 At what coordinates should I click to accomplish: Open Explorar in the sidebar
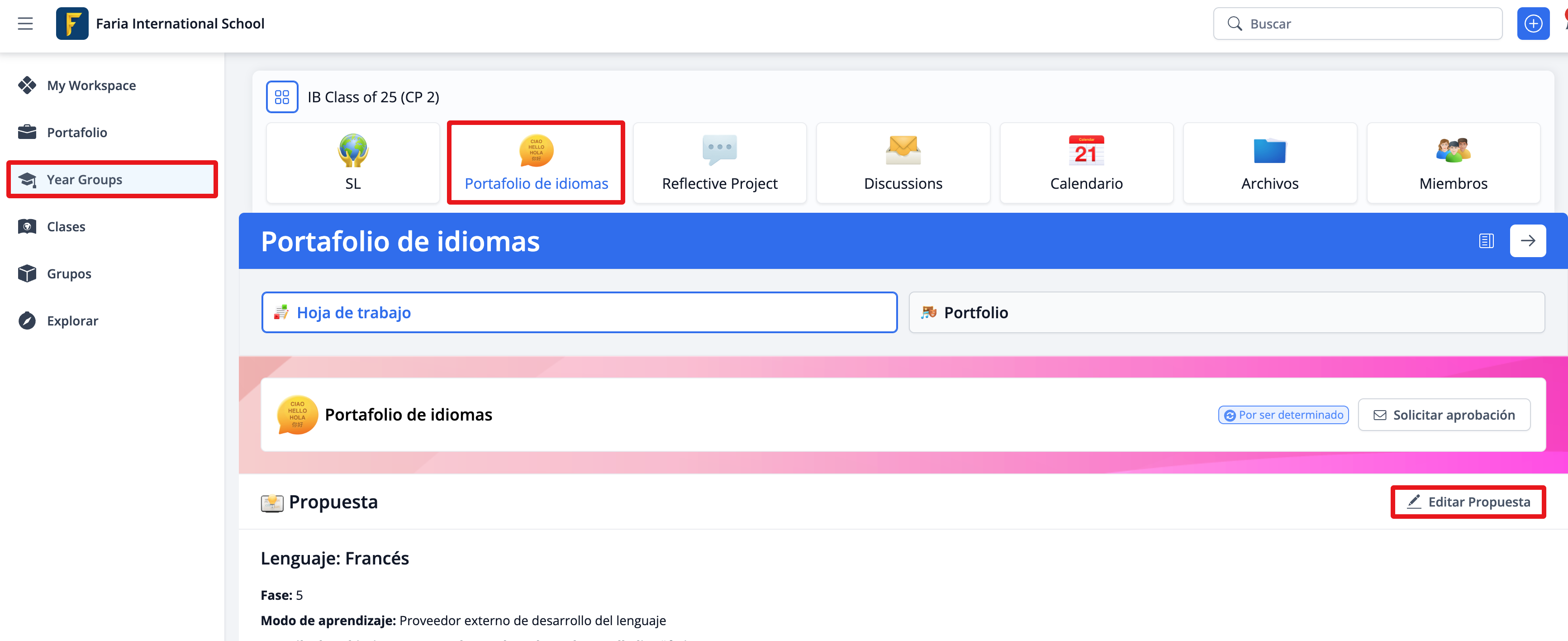click(x=72, y=321)
